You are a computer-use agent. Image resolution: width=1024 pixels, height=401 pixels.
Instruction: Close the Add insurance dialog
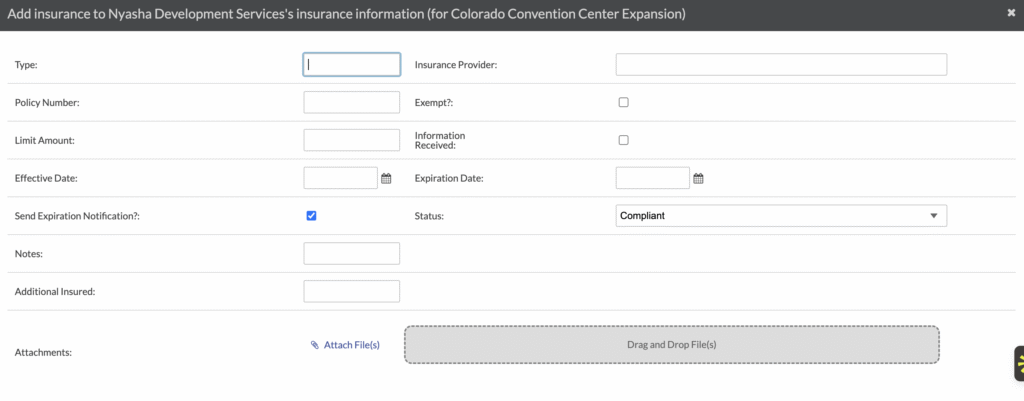coord(1012,14)
